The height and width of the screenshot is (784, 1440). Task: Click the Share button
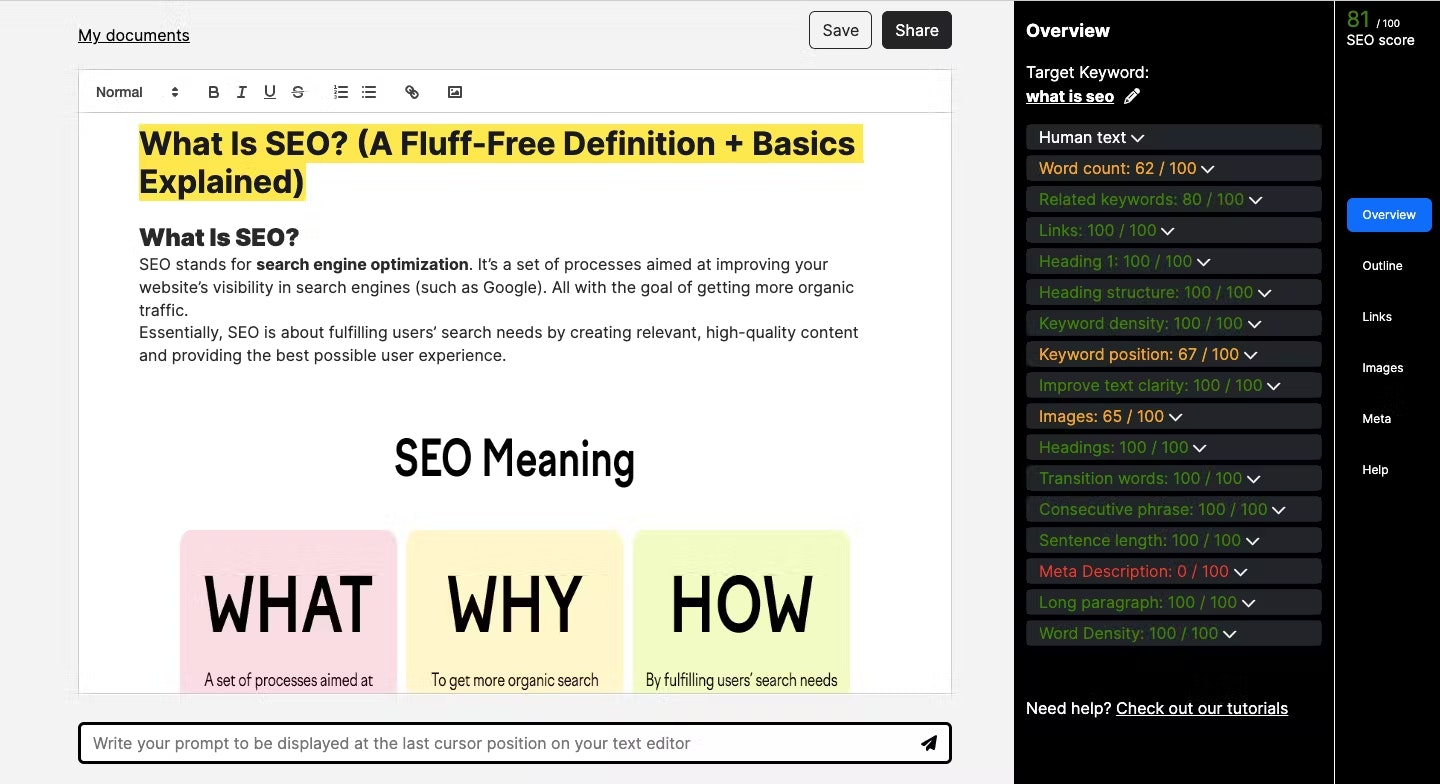tap(917, 30)
